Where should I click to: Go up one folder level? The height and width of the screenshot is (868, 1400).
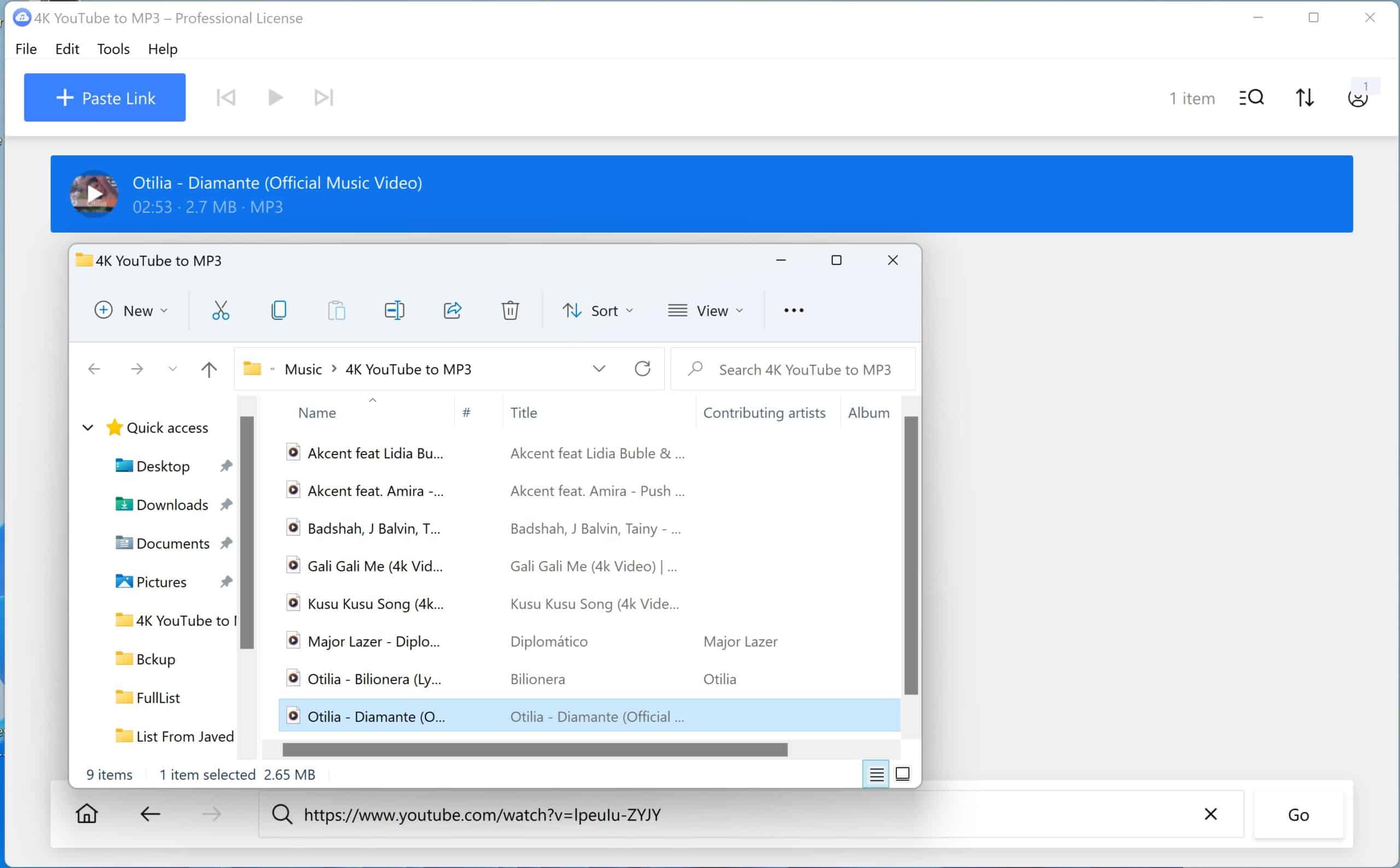point(209,369)
